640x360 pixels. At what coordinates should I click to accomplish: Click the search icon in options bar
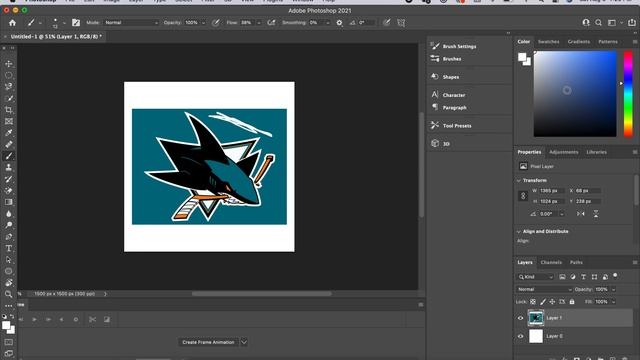[x=598, y=23]
